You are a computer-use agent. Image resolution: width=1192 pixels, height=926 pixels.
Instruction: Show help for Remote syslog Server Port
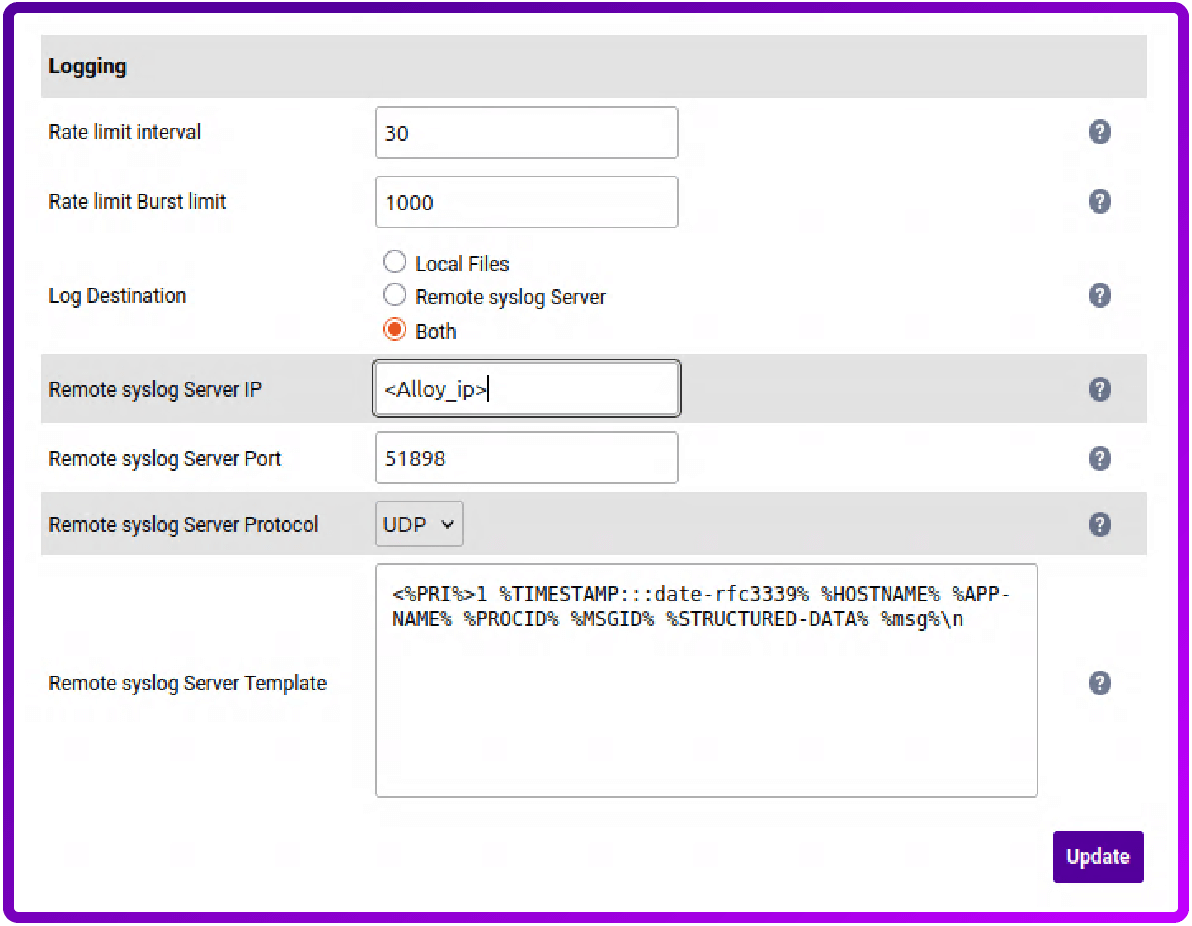click(x=1099, y=459)
